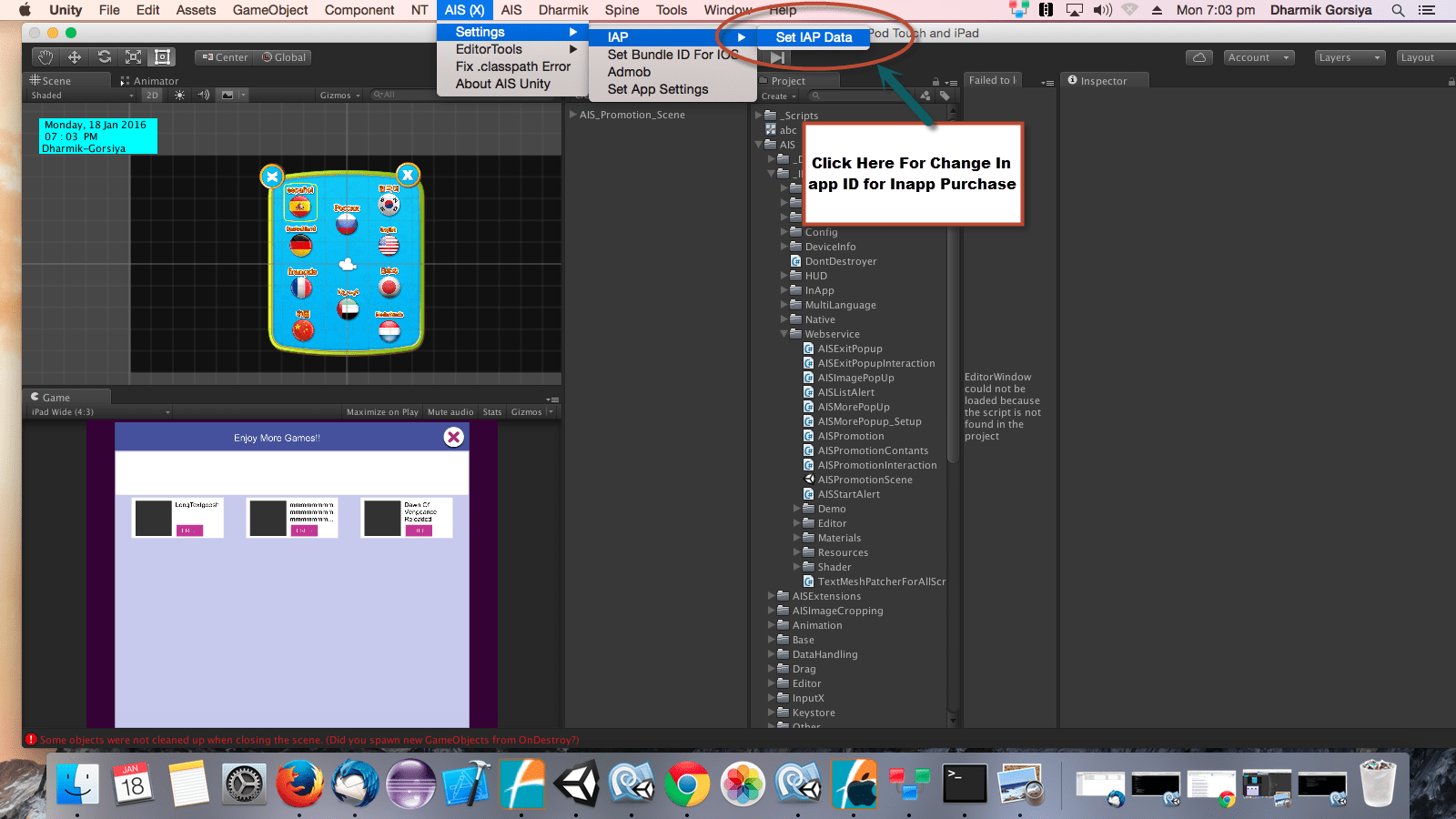Click the Step frame playback button
This screenshot has width=1456, height=819.
pyautogui.click(x=777, y=57)
